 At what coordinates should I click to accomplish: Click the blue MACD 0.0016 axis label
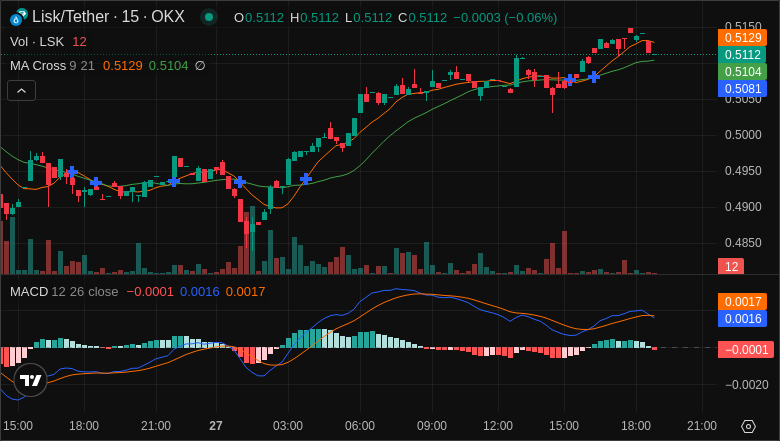[x=742, y=319]
